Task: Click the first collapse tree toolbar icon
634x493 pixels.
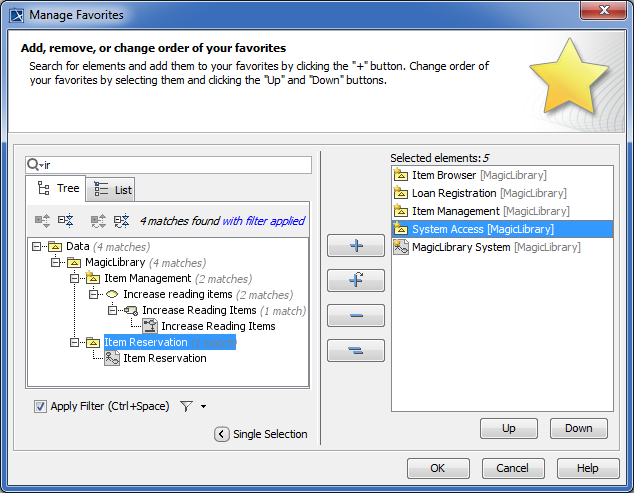Action: click(66, 221)
